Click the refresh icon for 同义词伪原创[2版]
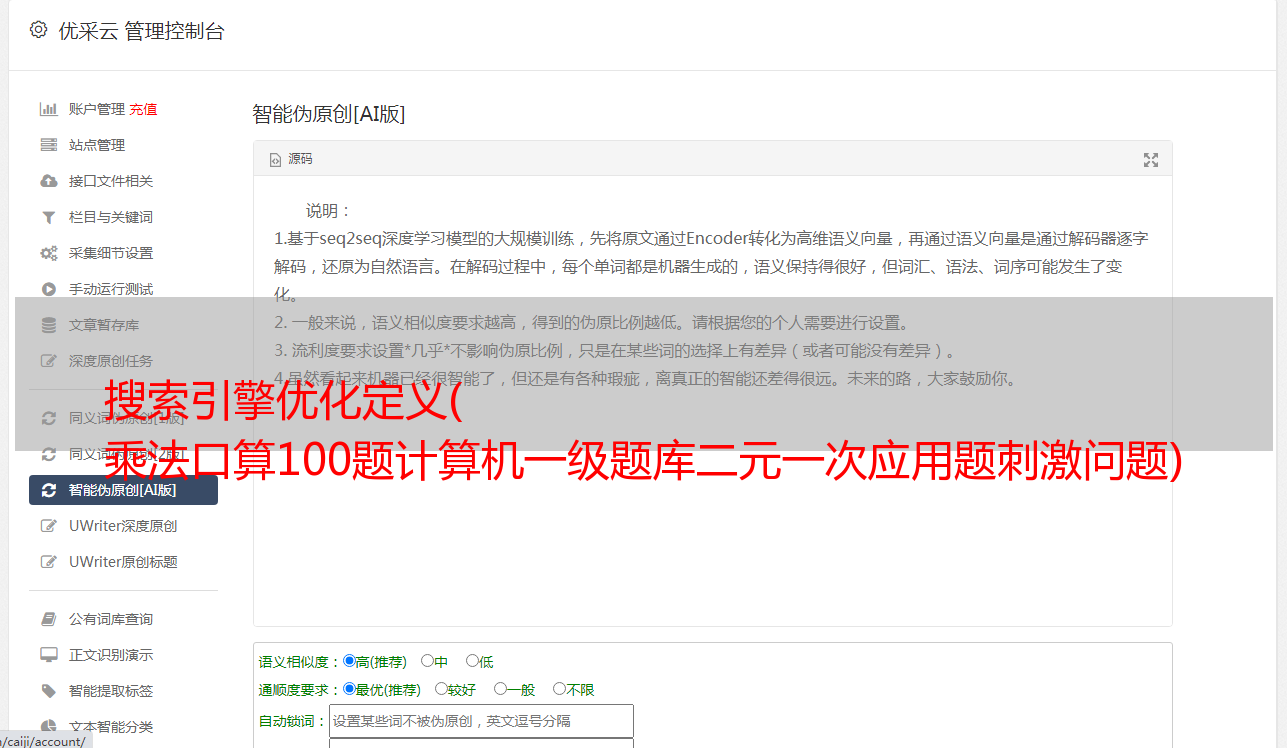This screenshot has width=1287, height=748. coord(48,454)
